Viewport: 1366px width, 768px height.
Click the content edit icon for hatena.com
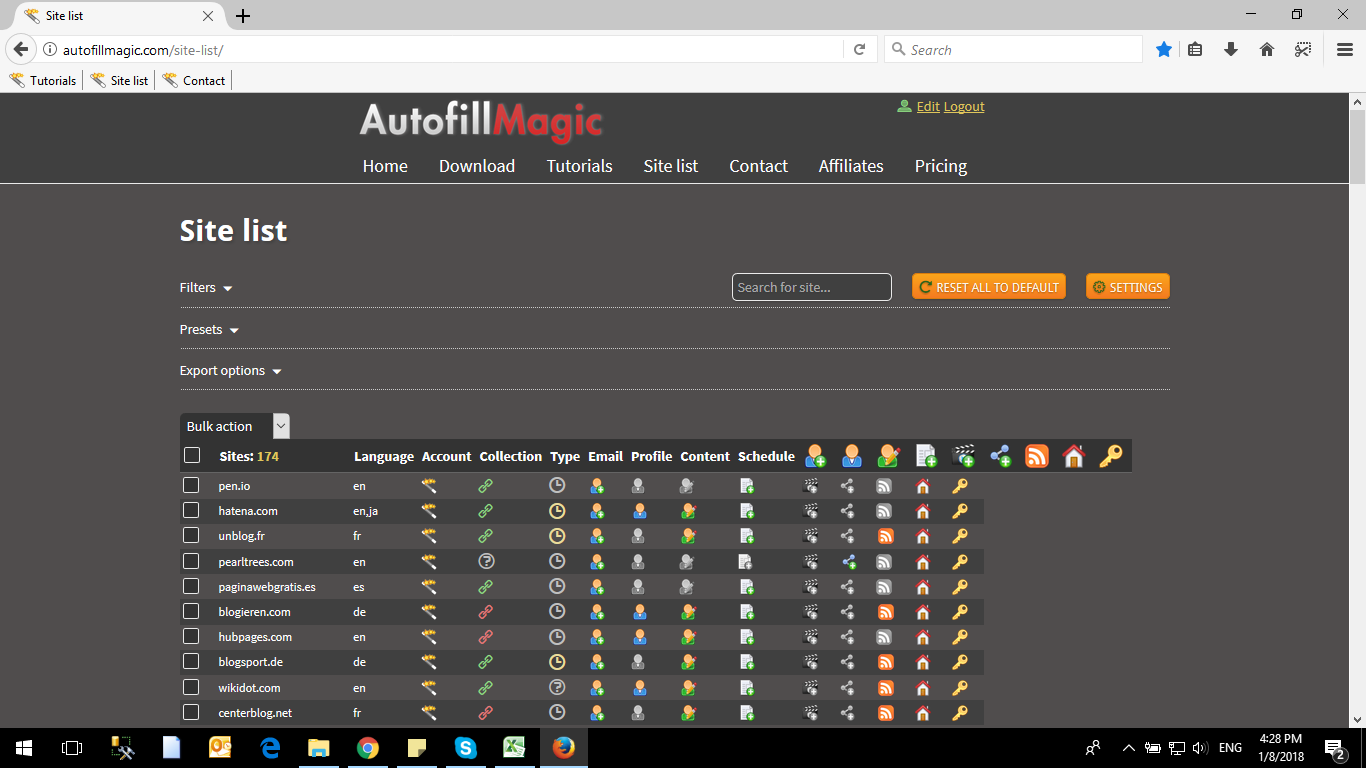pyautogui.click(x=688, y=511)
